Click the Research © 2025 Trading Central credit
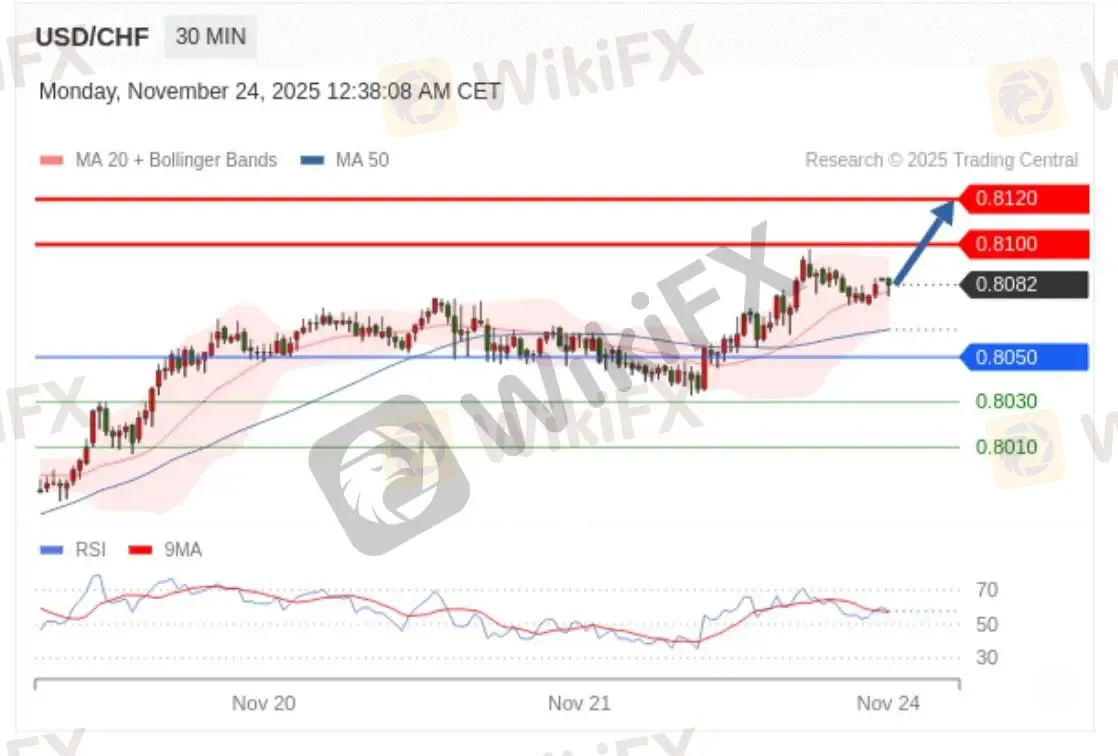1118x756 pixels. coord(941,160)
